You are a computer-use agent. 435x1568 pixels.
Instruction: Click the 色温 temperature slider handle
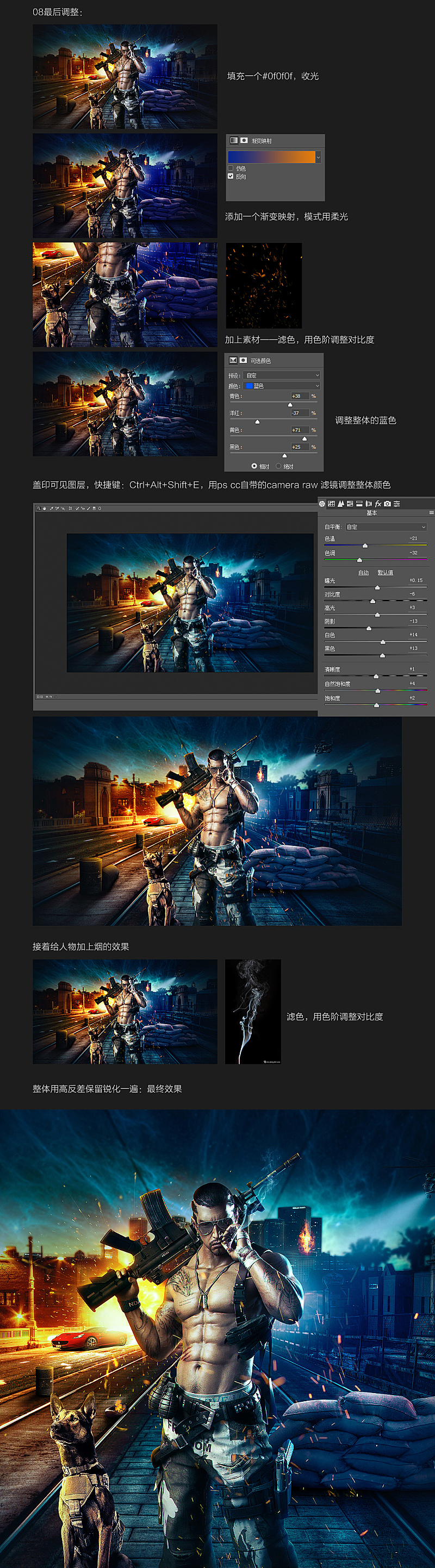(x=365, y=545)
